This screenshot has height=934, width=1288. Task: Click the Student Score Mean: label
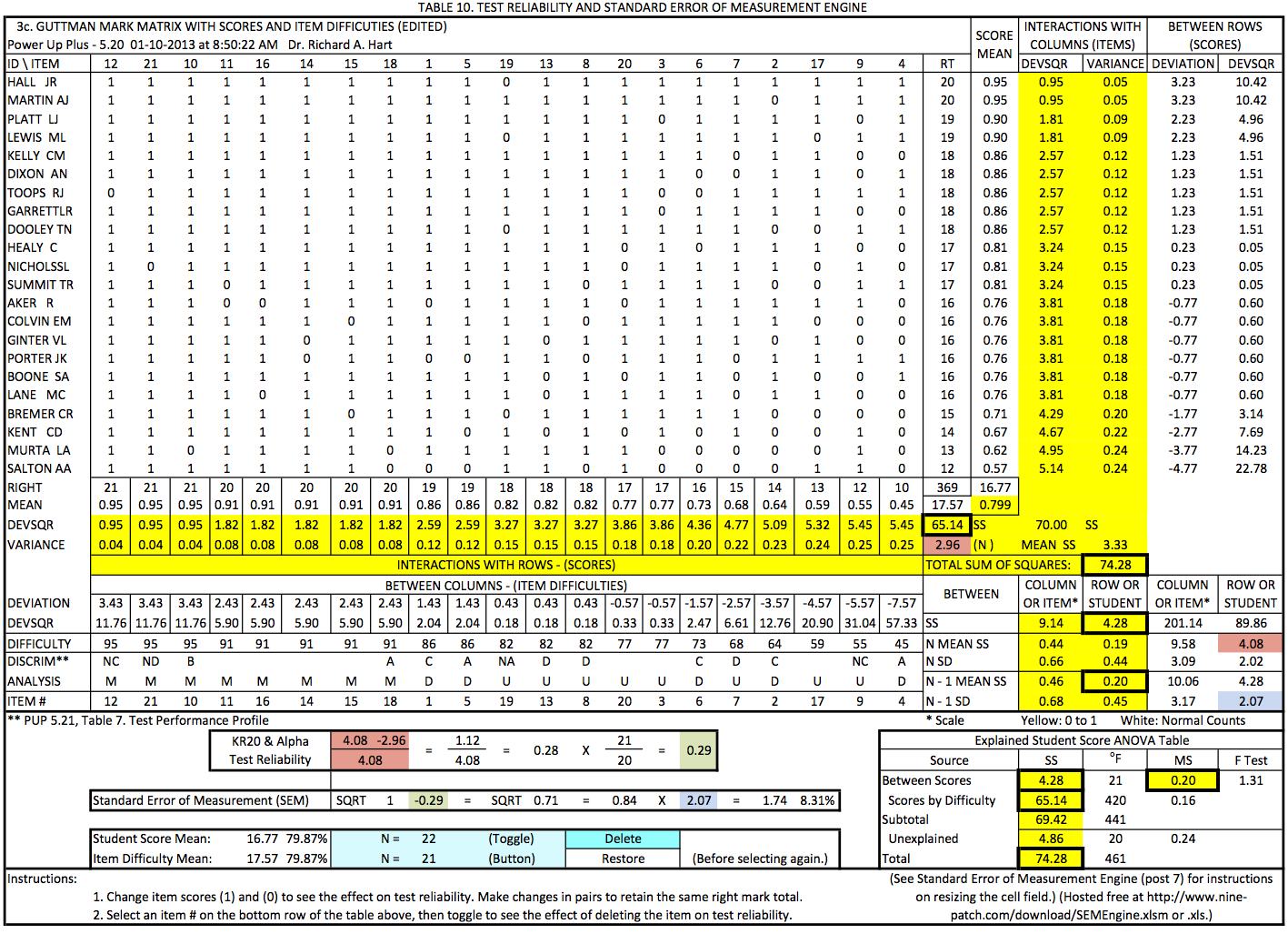click(x=152, y=839)
